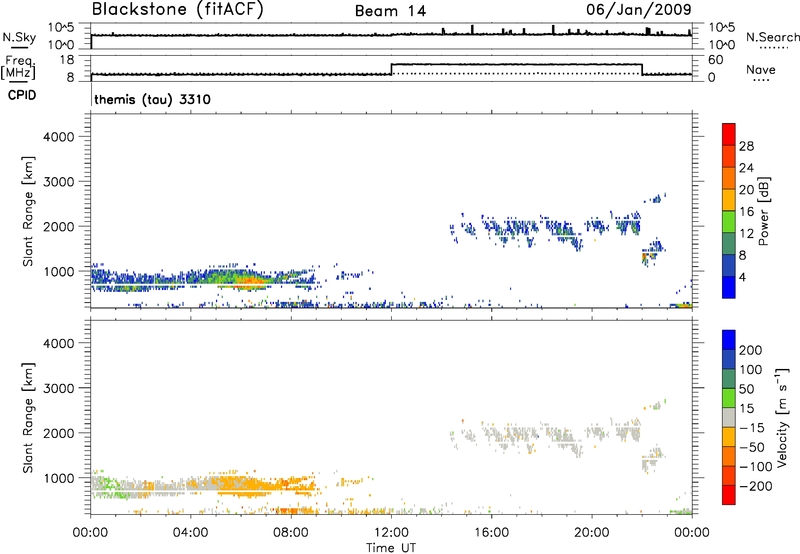Click the "4000" tick on the power panel
The image size is (800, 554).
59,137
